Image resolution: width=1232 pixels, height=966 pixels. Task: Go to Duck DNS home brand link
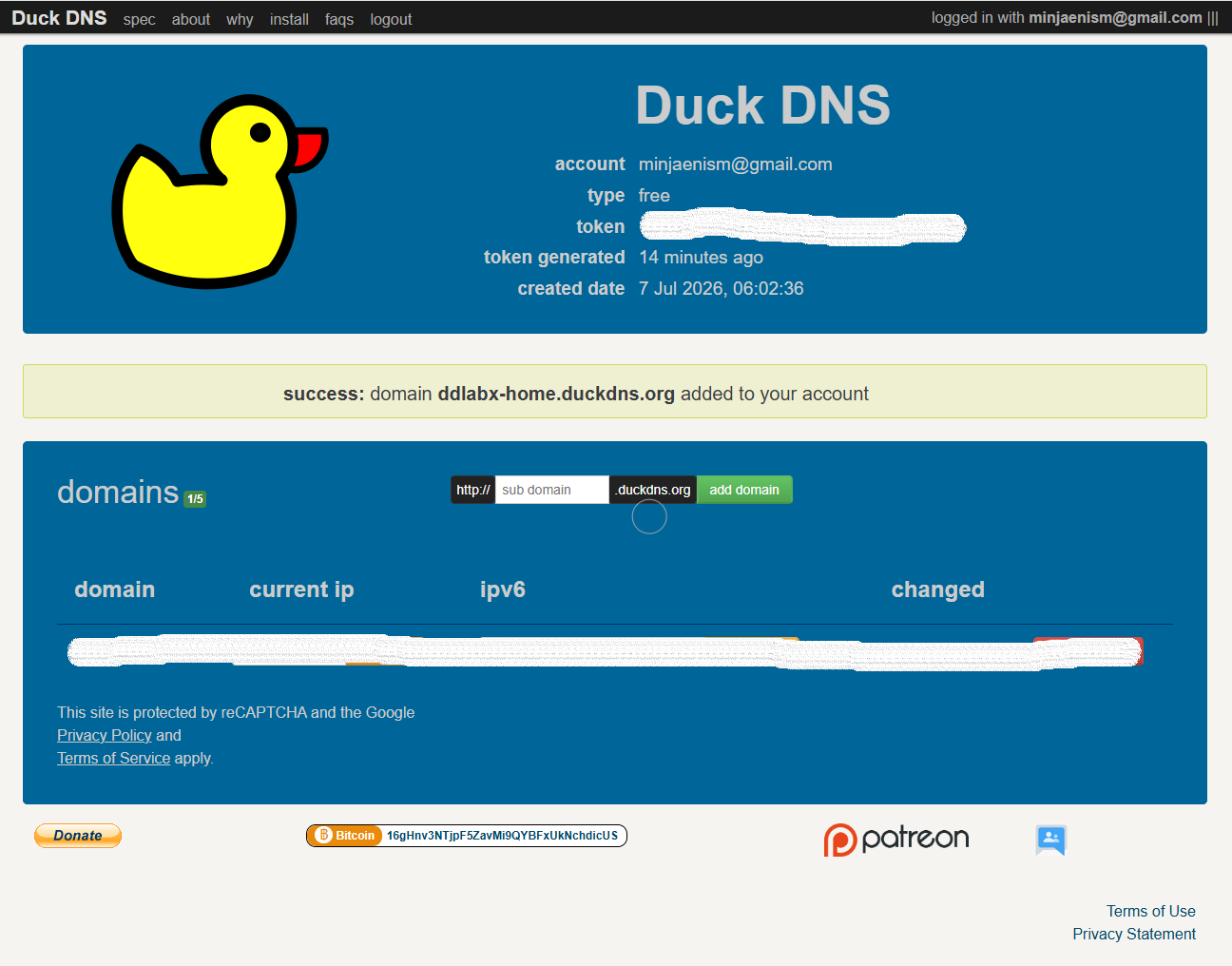[x=59, y=18]
